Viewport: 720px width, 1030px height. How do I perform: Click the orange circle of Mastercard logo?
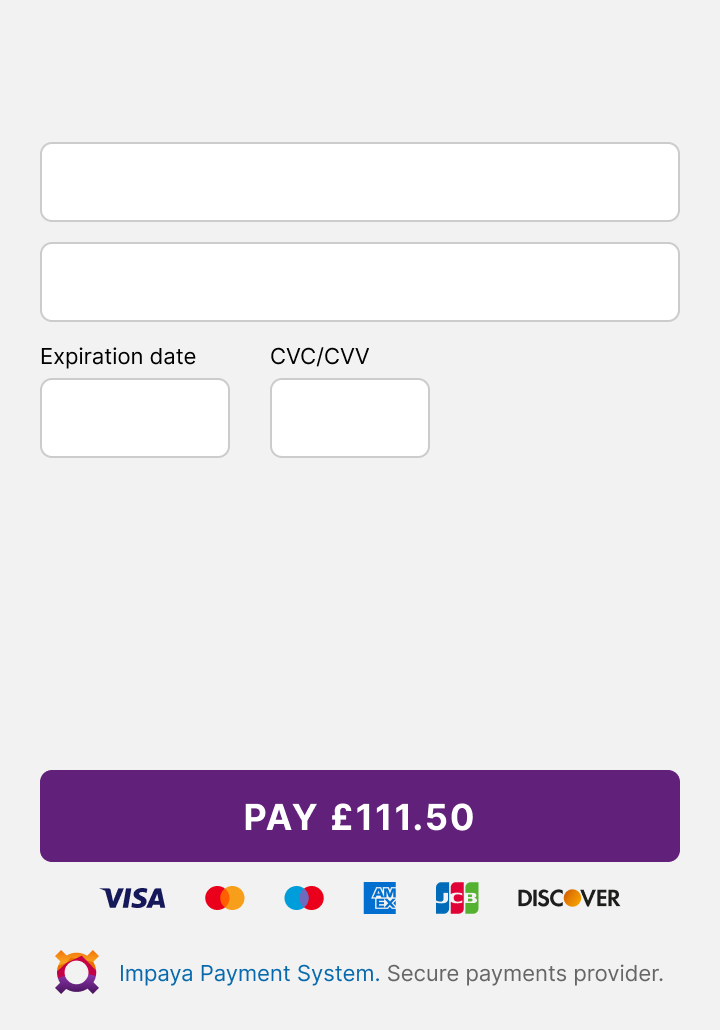coord(235,898)
